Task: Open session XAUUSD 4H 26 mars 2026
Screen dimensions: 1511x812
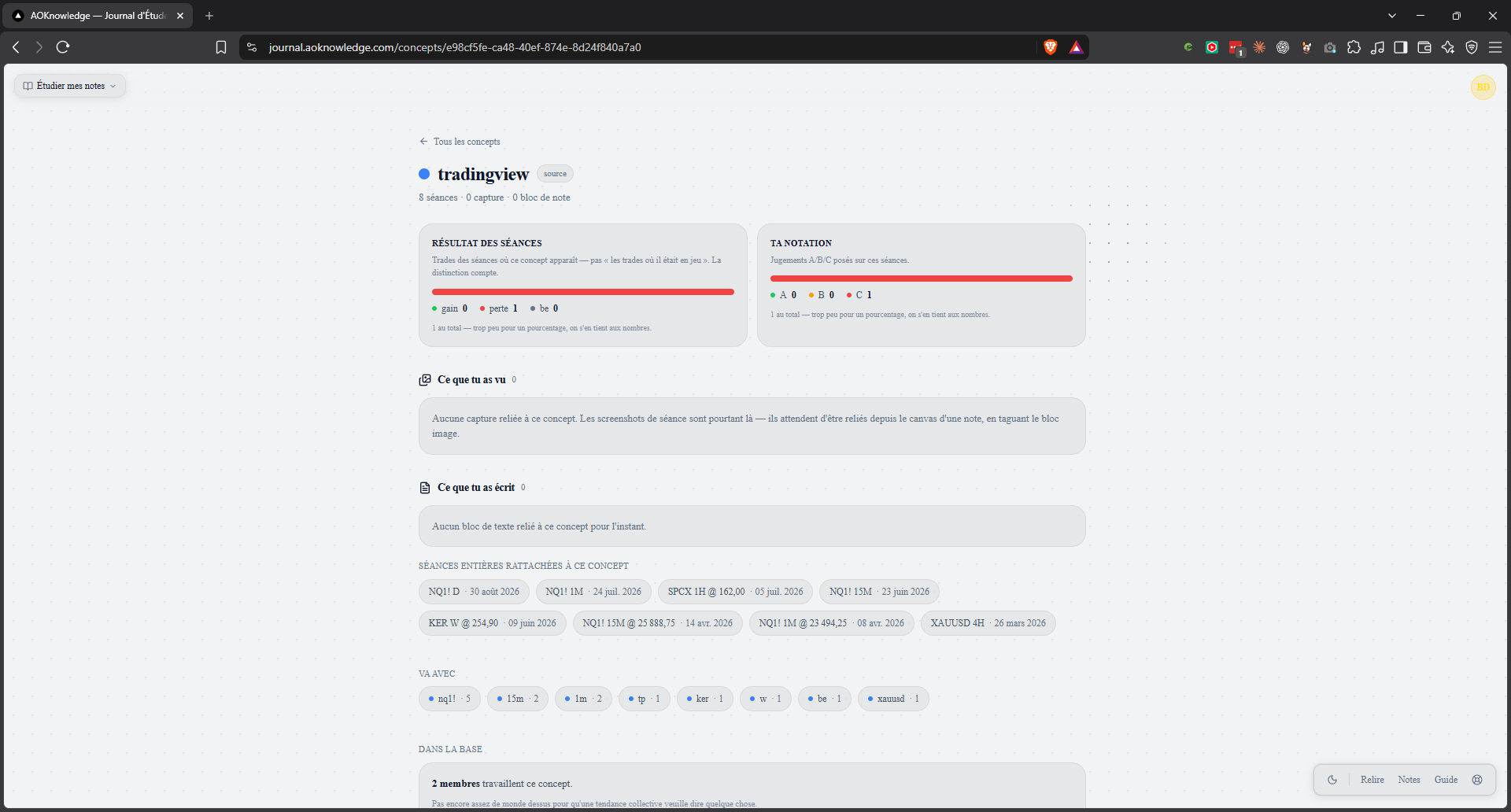Action: pyautogui.click(x=988, y=623)
